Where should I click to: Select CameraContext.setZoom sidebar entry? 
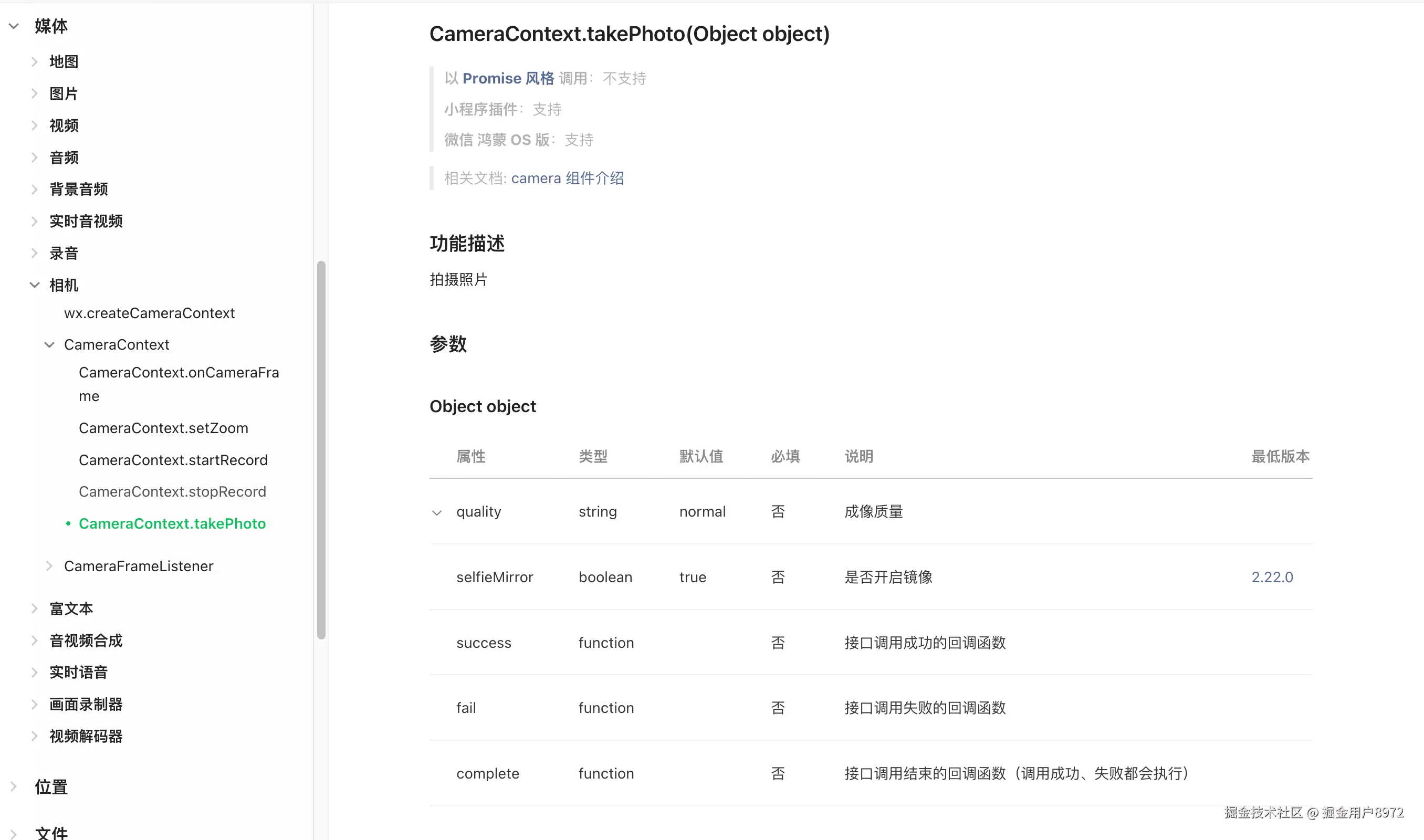(163, 428)
